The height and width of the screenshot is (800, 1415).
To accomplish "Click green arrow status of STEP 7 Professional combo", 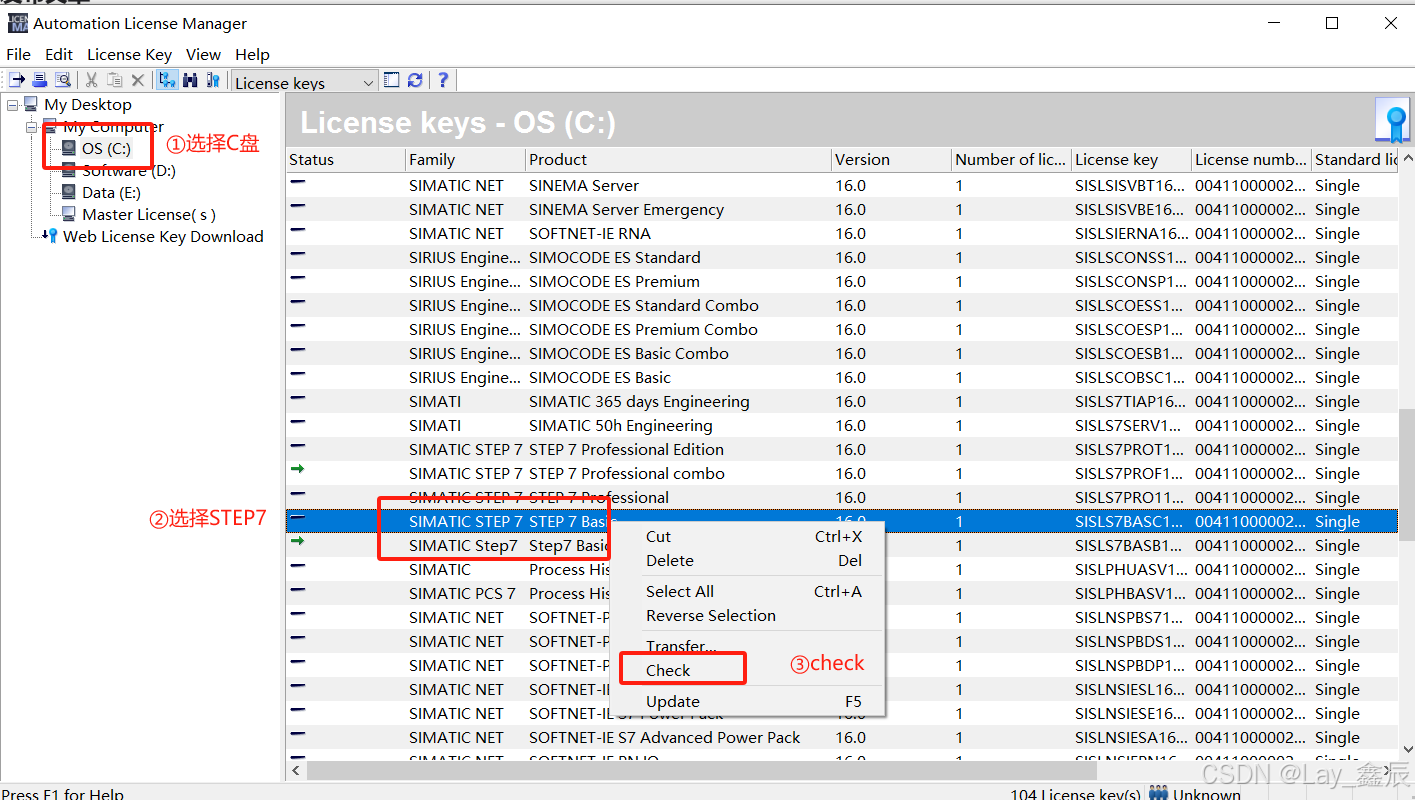I will [x=297, y=469].
